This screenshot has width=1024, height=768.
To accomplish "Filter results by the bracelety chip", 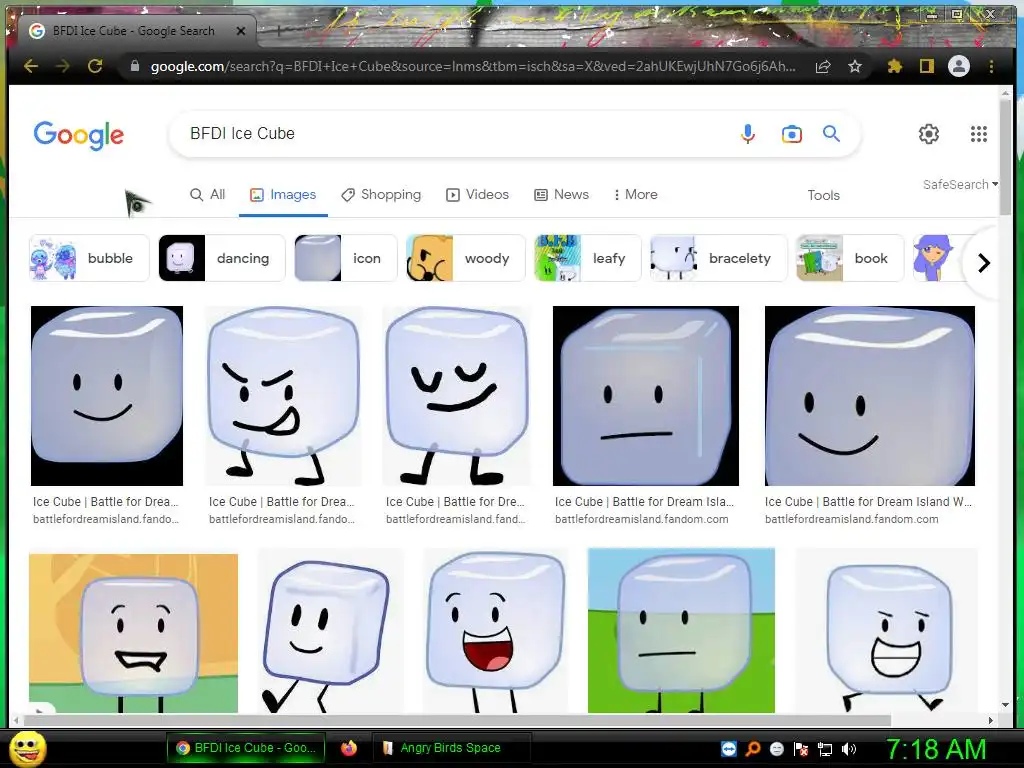I will pos(718,258).
